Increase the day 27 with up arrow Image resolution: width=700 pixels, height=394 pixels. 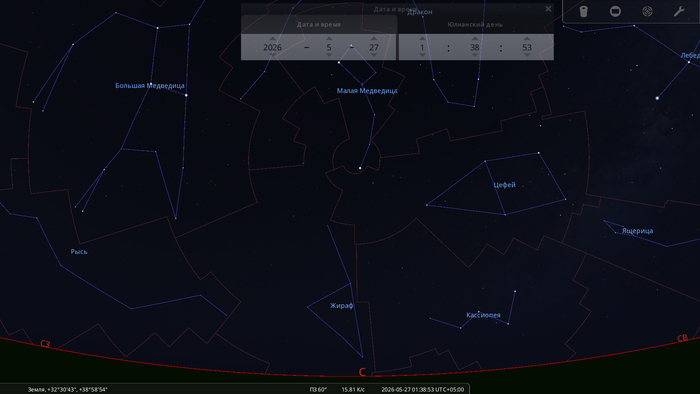374,38
